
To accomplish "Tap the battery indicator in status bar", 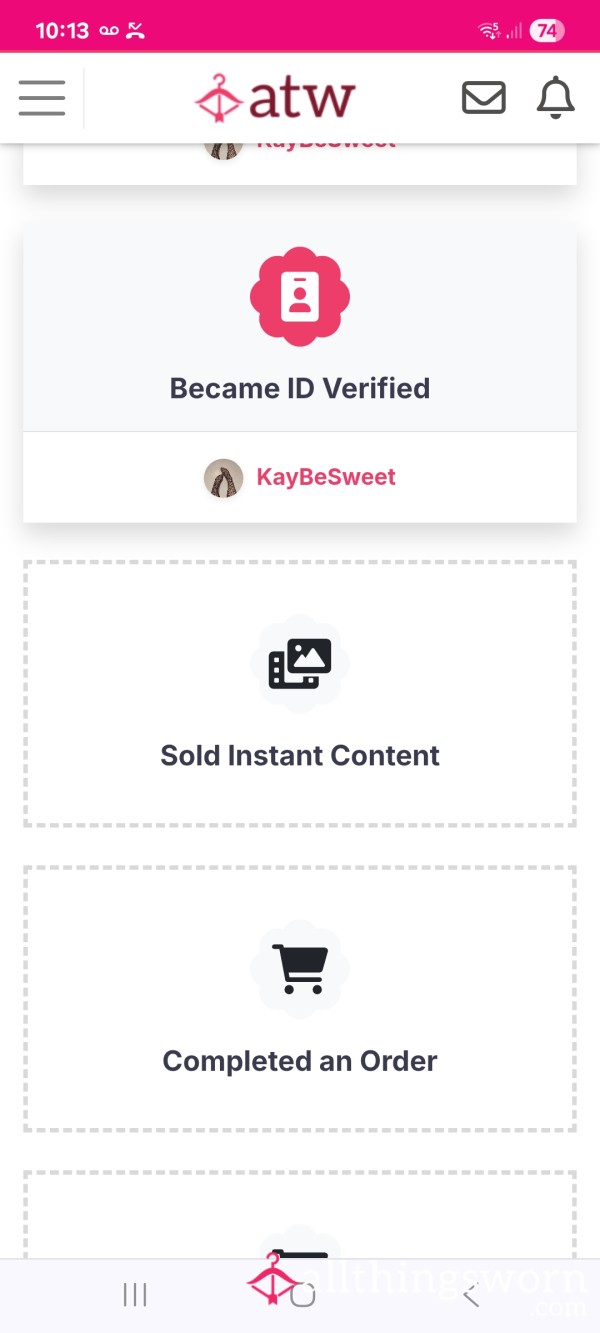I will tap(546, 31).
